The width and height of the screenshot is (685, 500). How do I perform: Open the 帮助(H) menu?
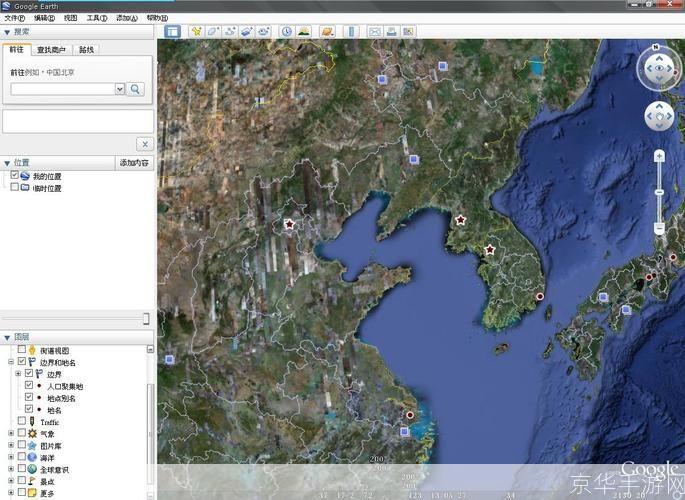(x=157, y=18)
